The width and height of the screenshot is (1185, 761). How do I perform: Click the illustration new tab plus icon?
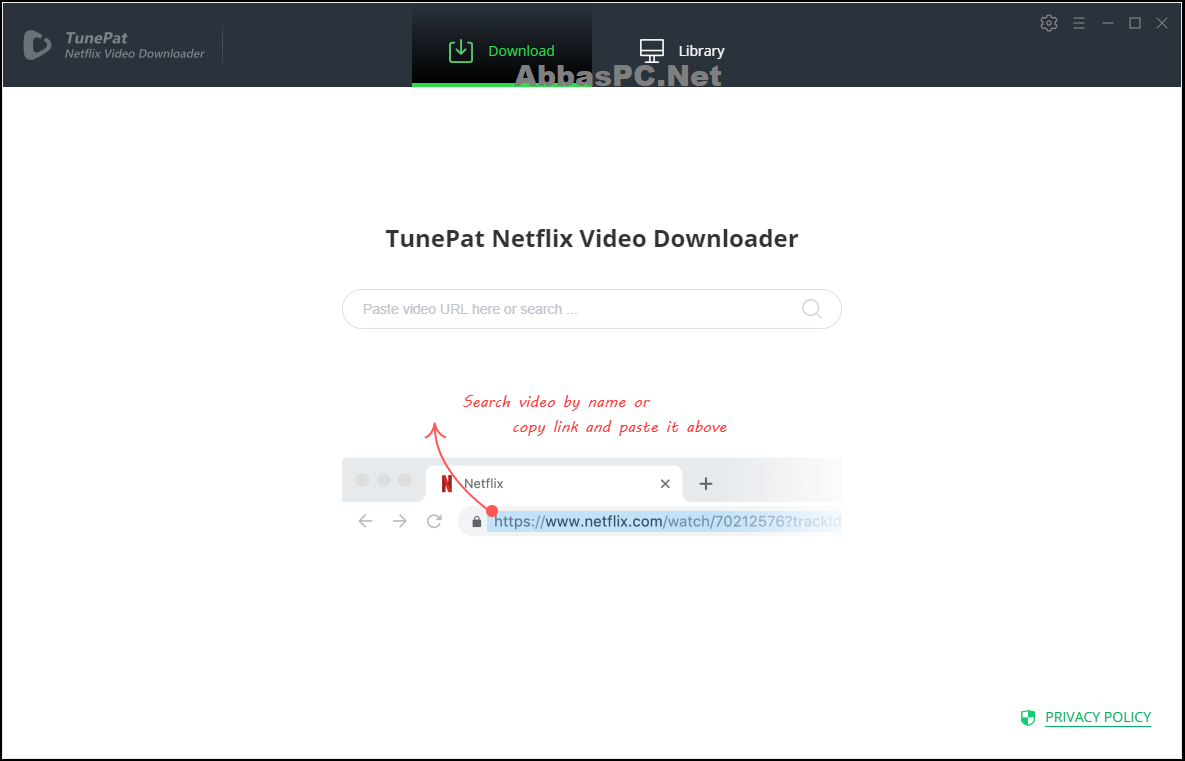[706, 484]
